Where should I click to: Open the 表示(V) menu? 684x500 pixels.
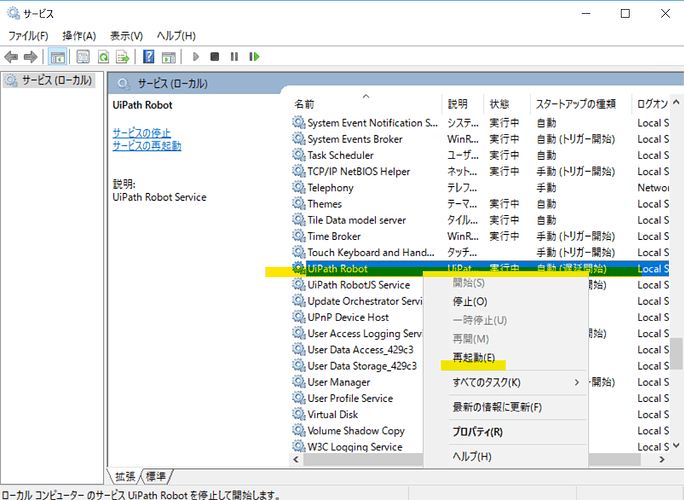(x=127, y=36)
